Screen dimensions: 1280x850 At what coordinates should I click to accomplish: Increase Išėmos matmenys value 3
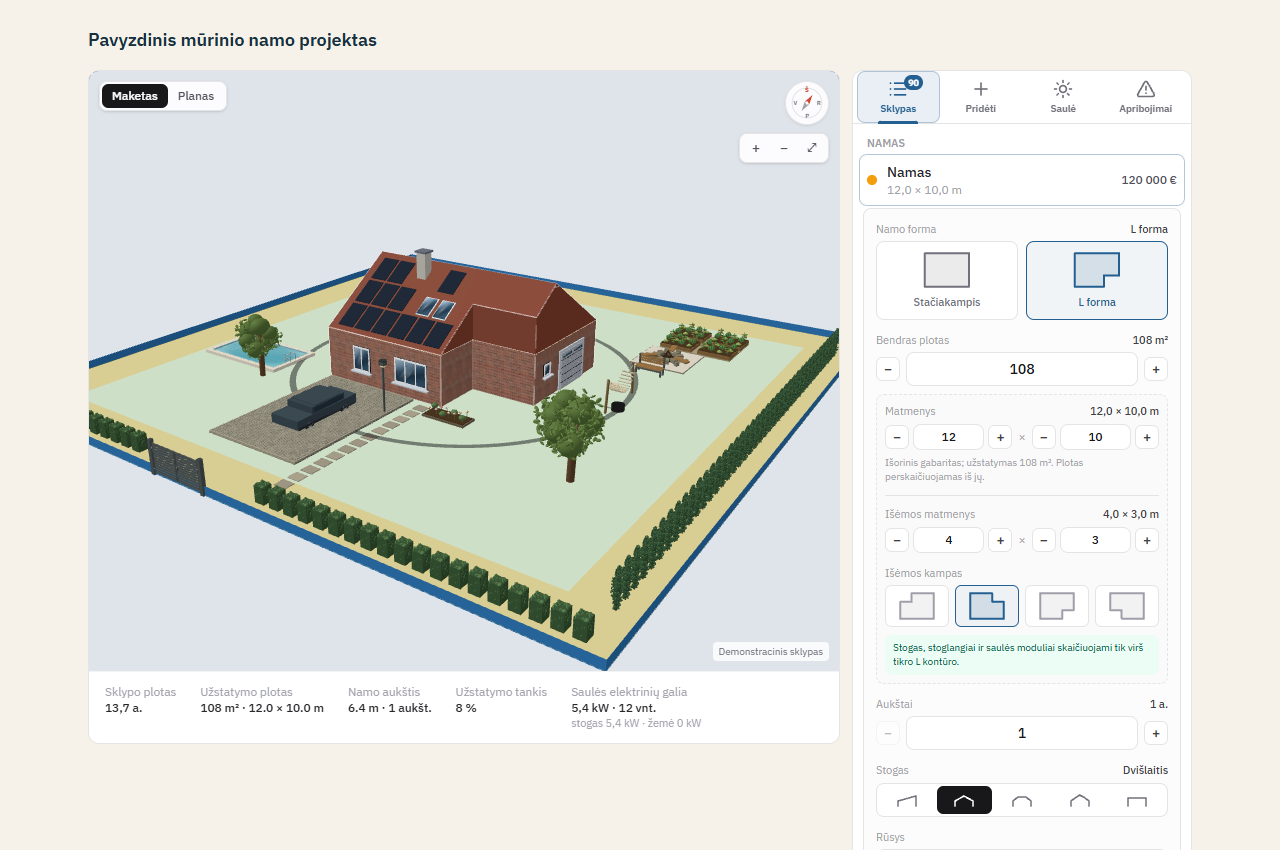pyautogui.click(x=1147, y=540)
